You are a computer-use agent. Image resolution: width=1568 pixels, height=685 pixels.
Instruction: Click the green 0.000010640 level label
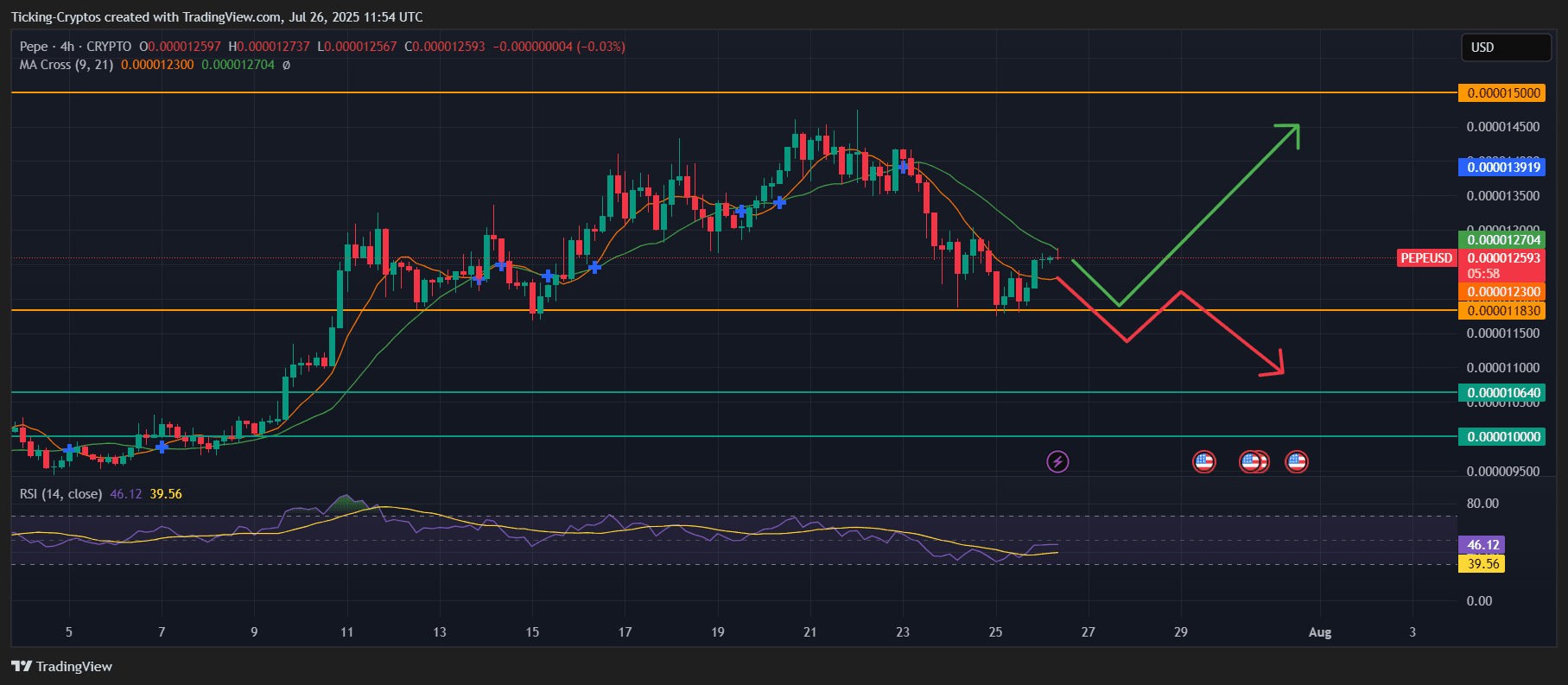coord(1501,393)
